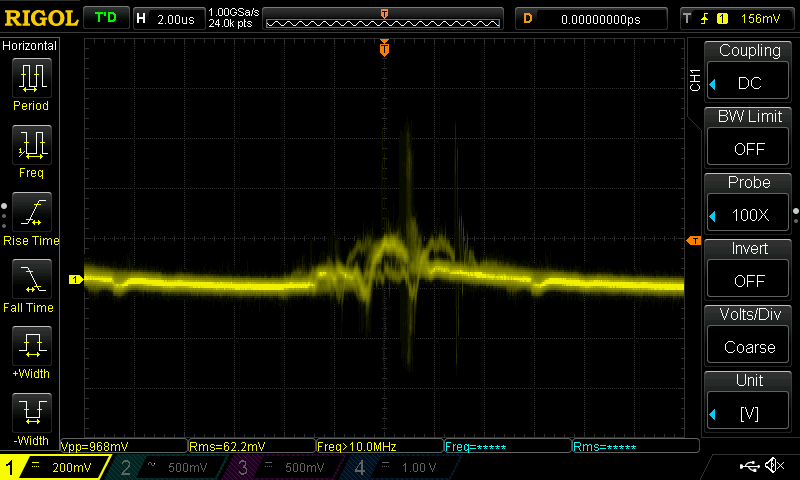Click the H 2.00us timebase readout
800x480 pixels.
(x=169, y=19)
